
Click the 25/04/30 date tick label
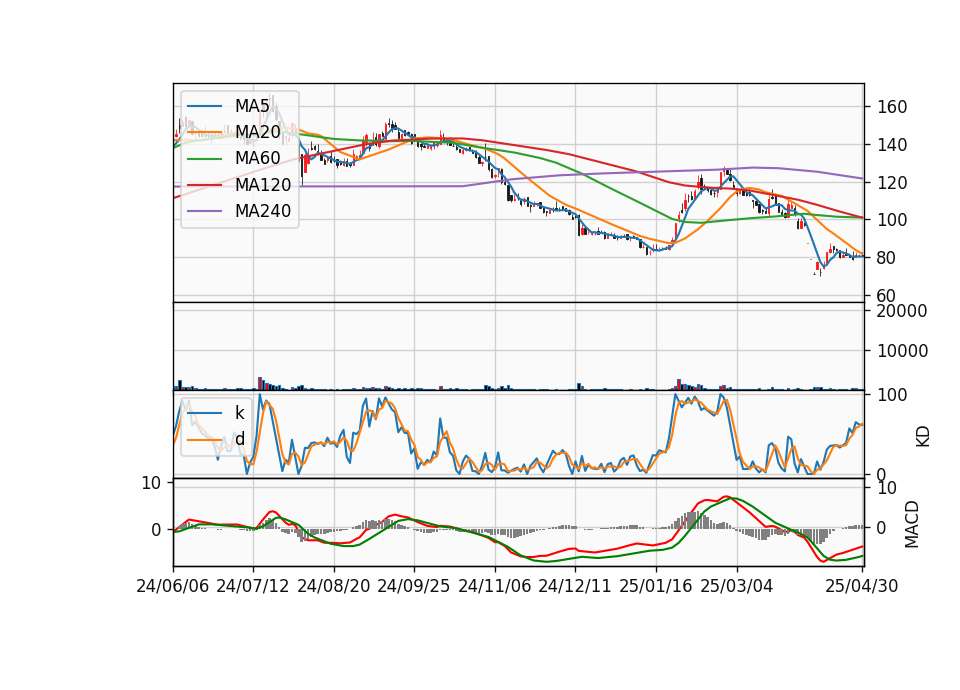(862, 586)
